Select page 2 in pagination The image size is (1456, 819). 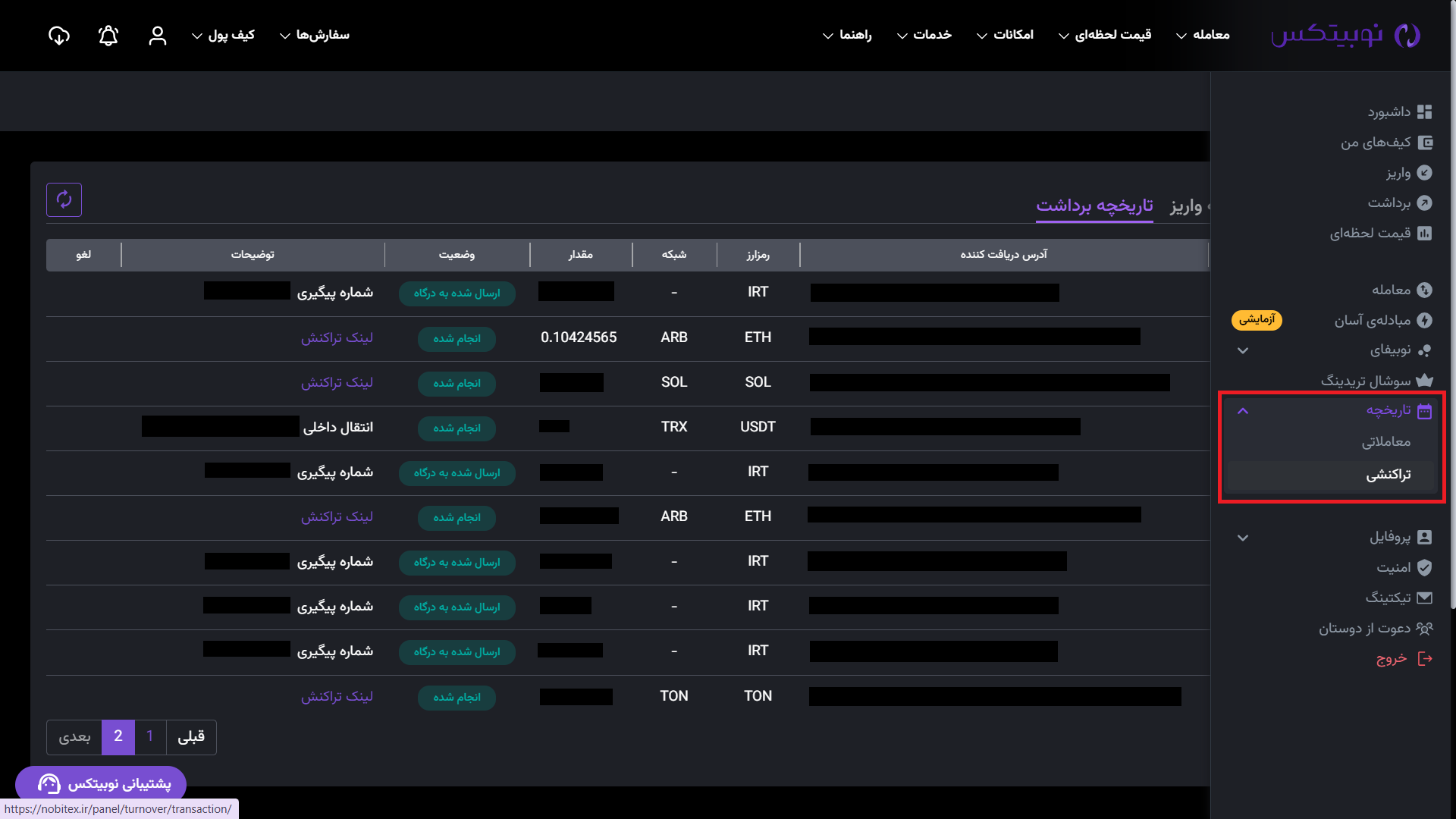coord(118,737)
